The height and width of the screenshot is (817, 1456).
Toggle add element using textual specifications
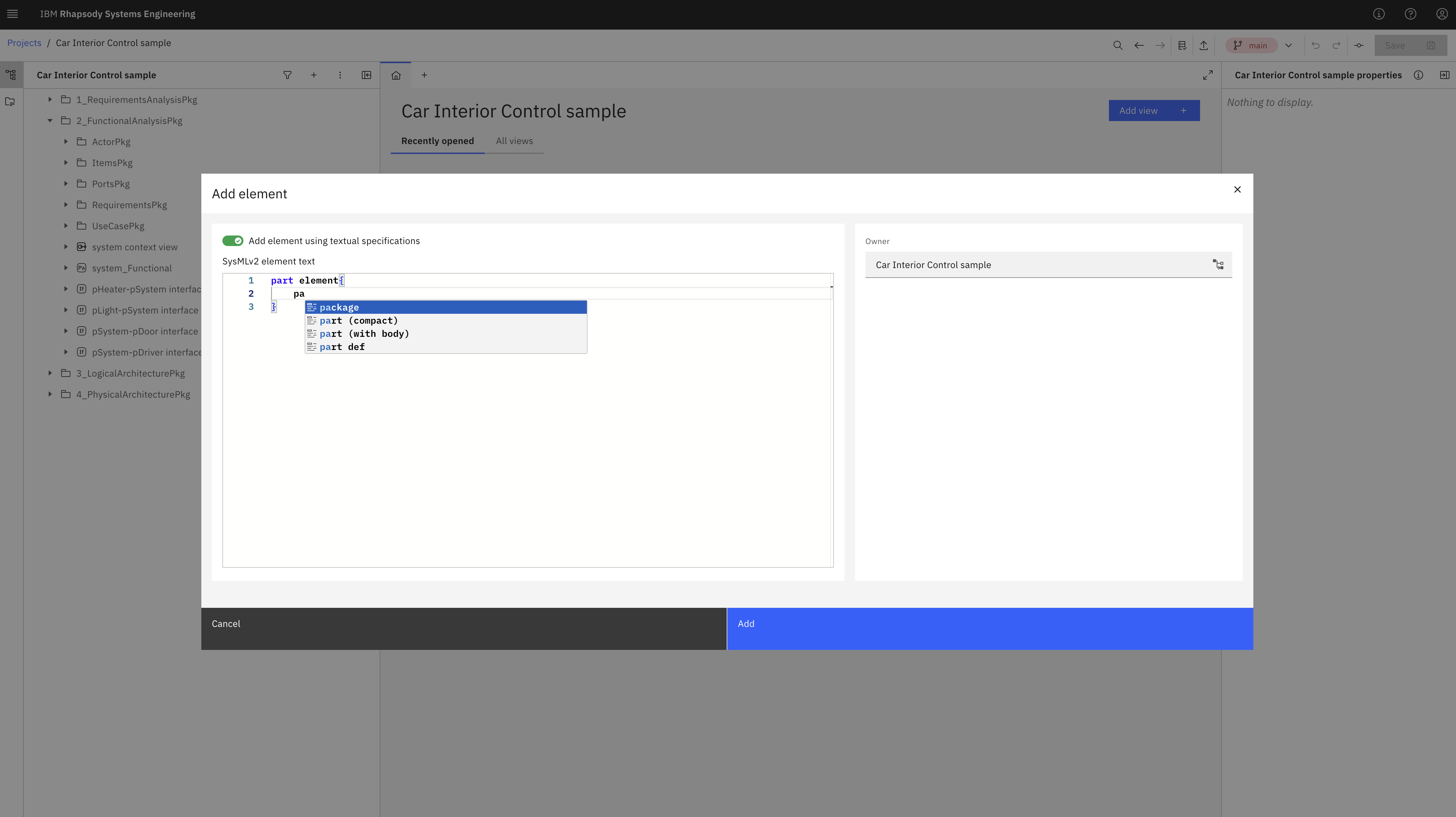pyautogui.click(x=232, y=241)
